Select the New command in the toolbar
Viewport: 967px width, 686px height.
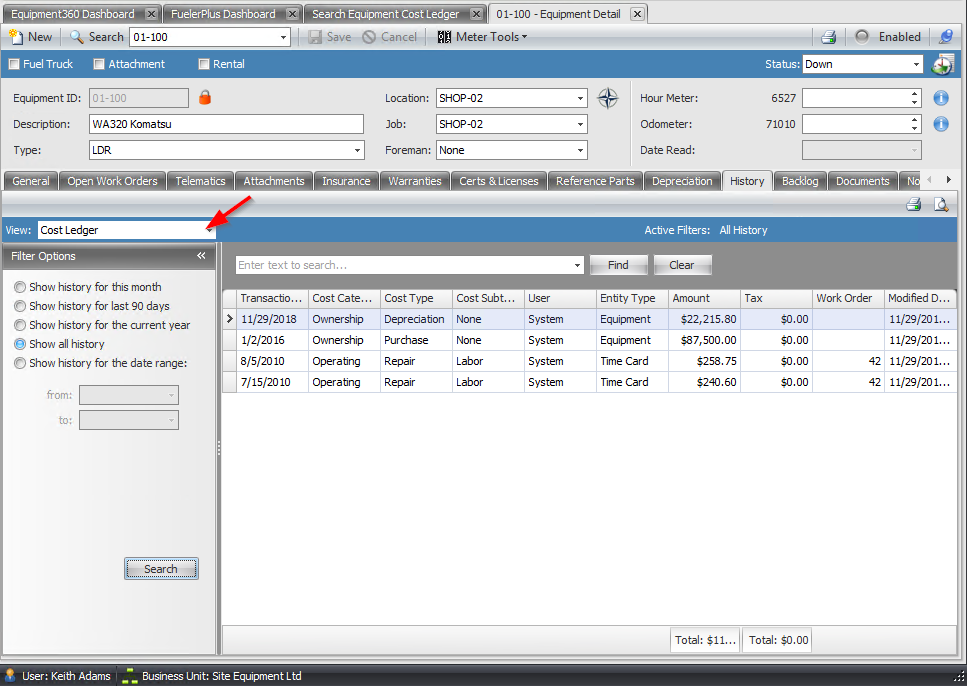point(31,36)
